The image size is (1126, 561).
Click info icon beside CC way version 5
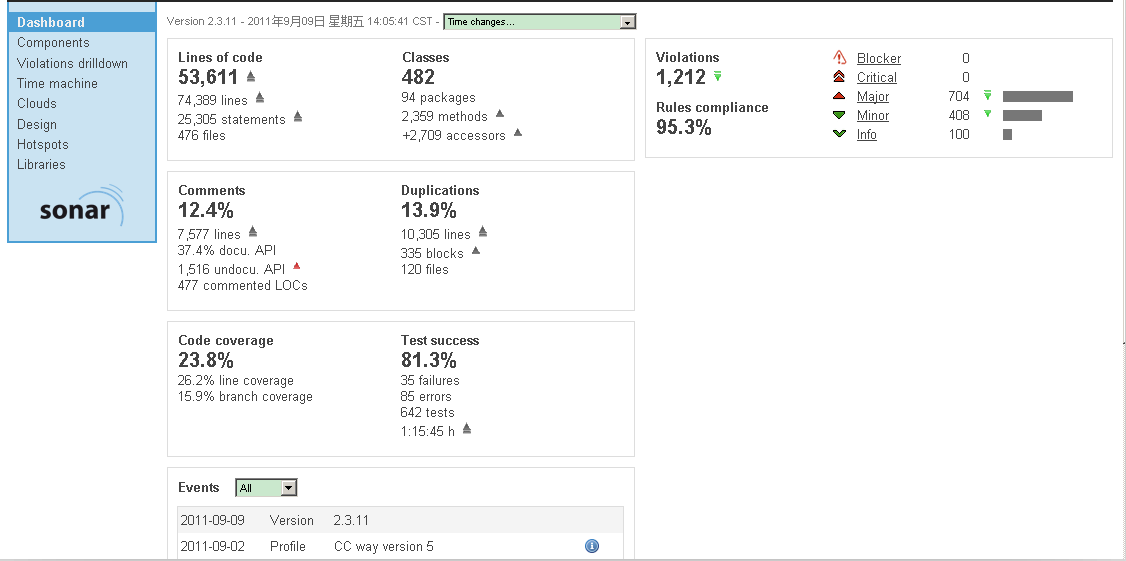click(x=592, y=546)
